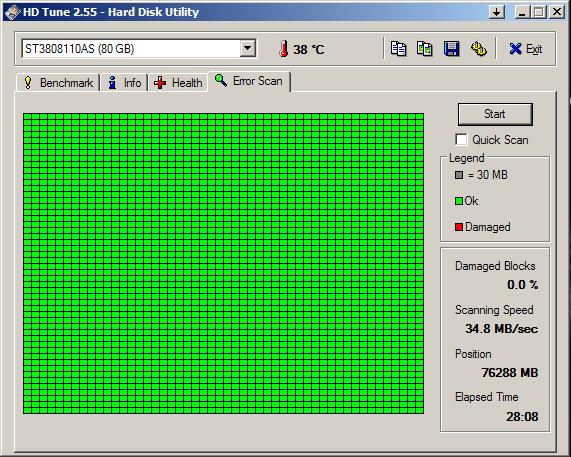Switch to the Health tab

[178, 83]
